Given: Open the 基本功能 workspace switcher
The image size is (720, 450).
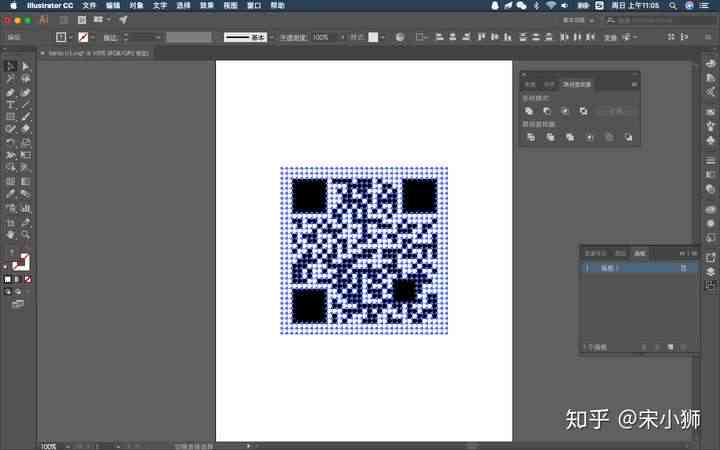Looking at the screenshot, I should [x=579, y=20].
